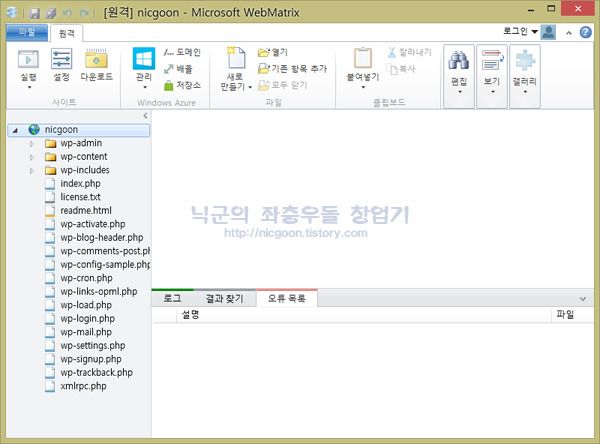The width and height of the screenshot is (600, 444).
Task: Open the 갤러리 puzzle piece icon
Action: click(x=525, y=60)
